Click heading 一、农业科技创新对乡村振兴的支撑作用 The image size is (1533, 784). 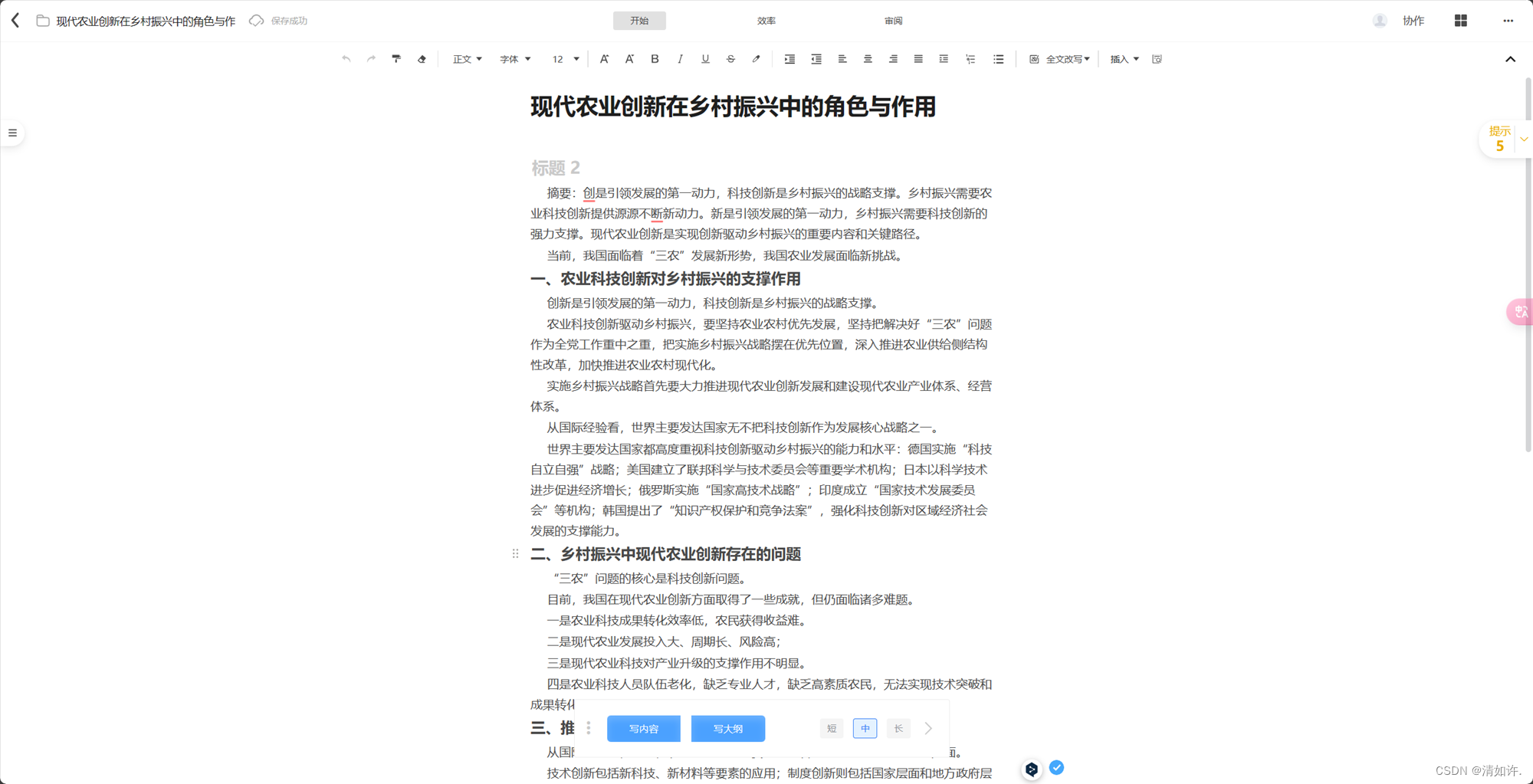(x=665, y=279)
